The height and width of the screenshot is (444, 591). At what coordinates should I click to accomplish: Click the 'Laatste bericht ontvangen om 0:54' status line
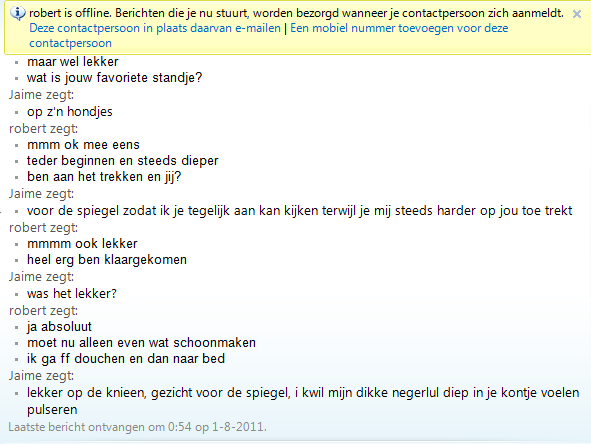(138, 427)
